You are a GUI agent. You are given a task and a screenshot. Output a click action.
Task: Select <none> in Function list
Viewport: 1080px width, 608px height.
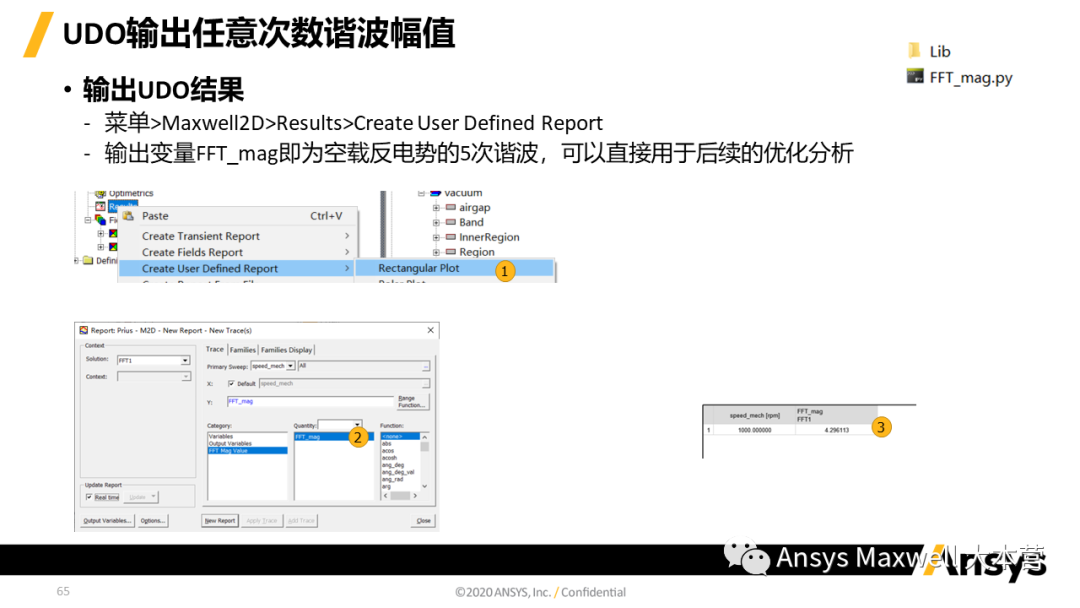point(400,437)
